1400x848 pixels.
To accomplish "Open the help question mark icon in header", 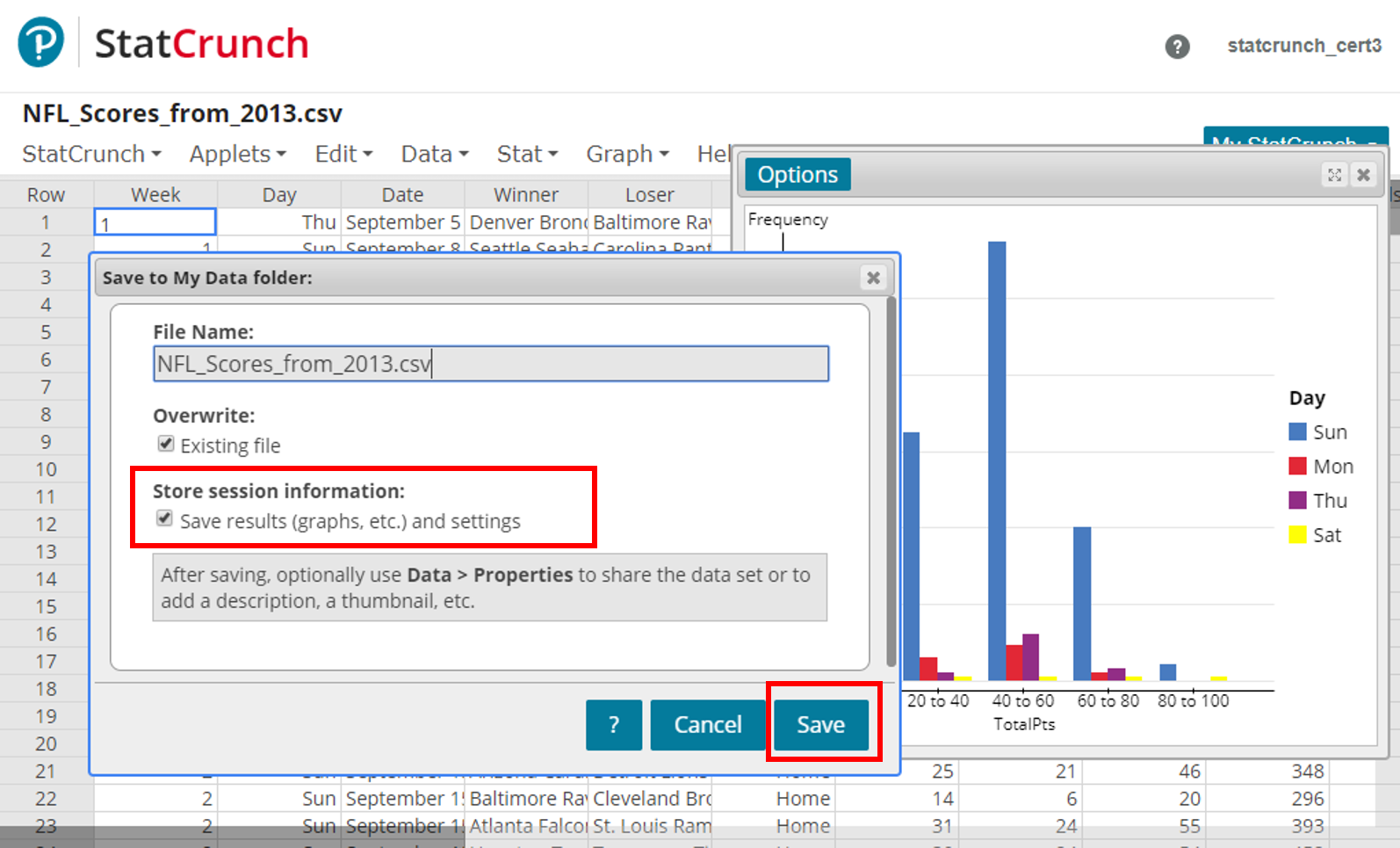I will coord(1177,47).
